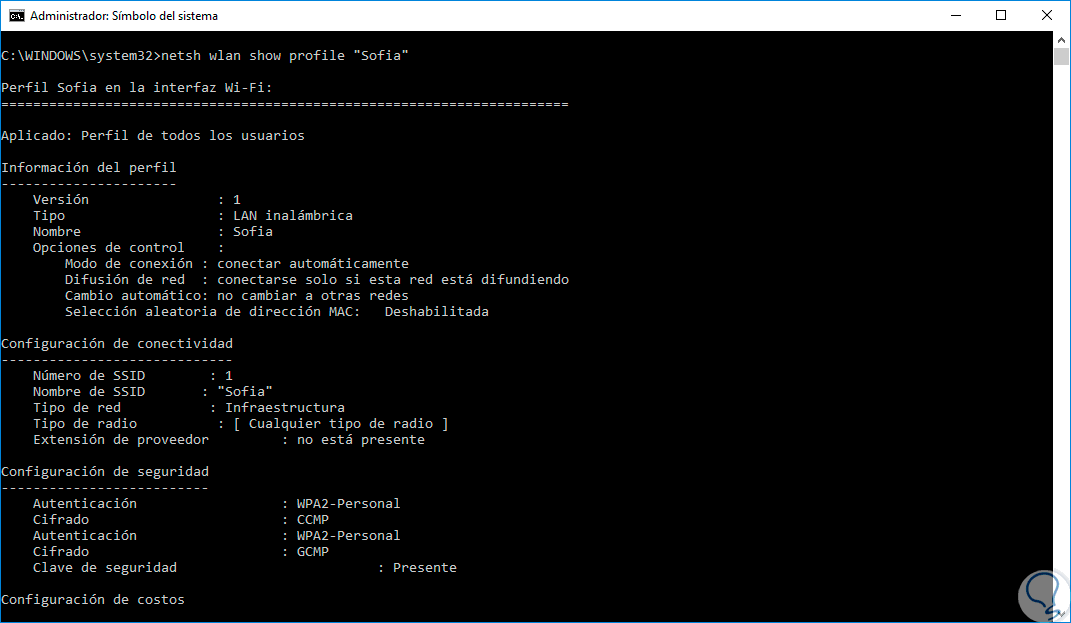Click the CCMP cipher value
1071x623 pixels.
coord(313,520)
